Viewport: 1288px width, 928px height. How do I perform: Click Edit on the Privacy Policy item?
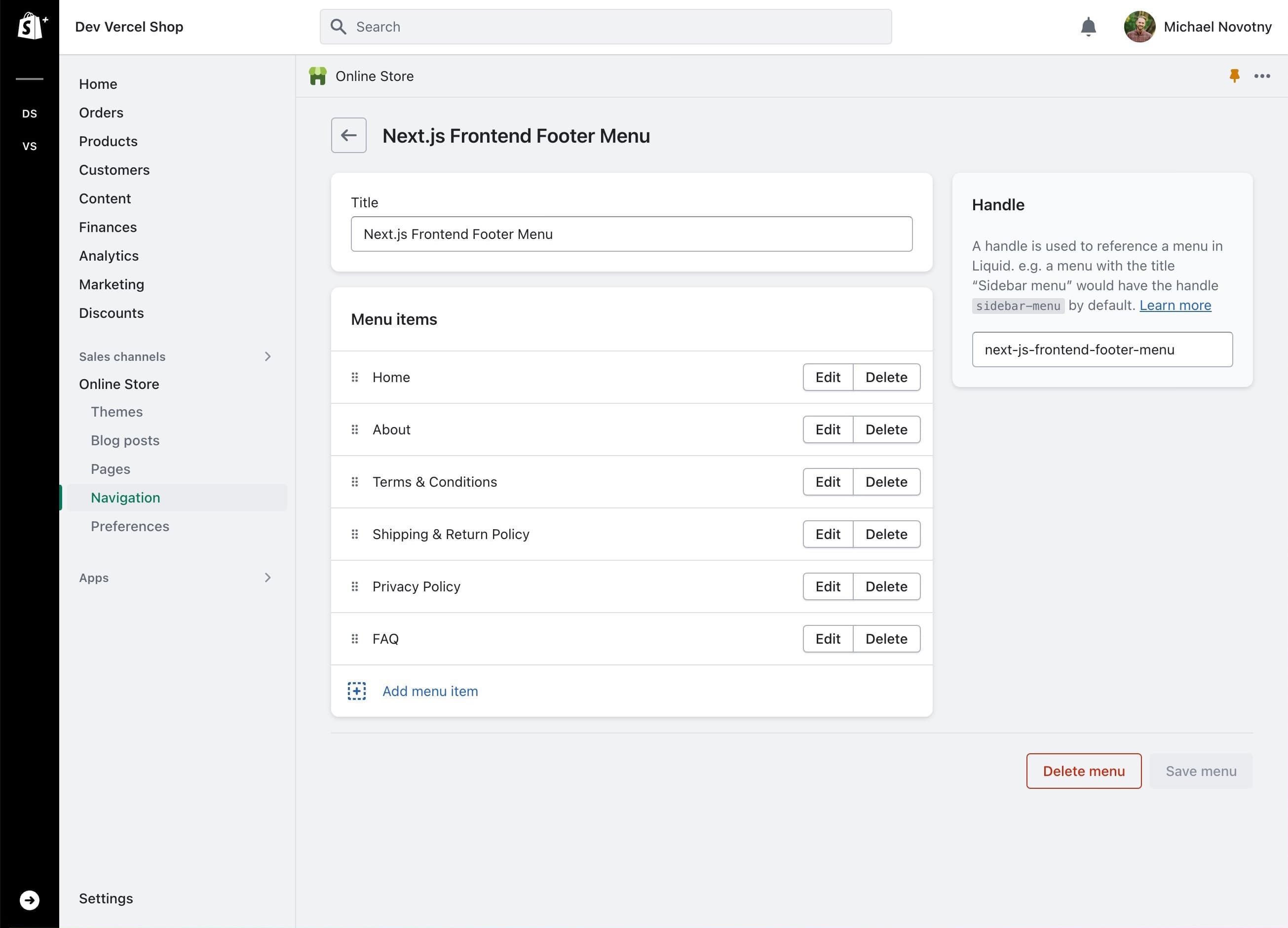click(x=828, y=586)
